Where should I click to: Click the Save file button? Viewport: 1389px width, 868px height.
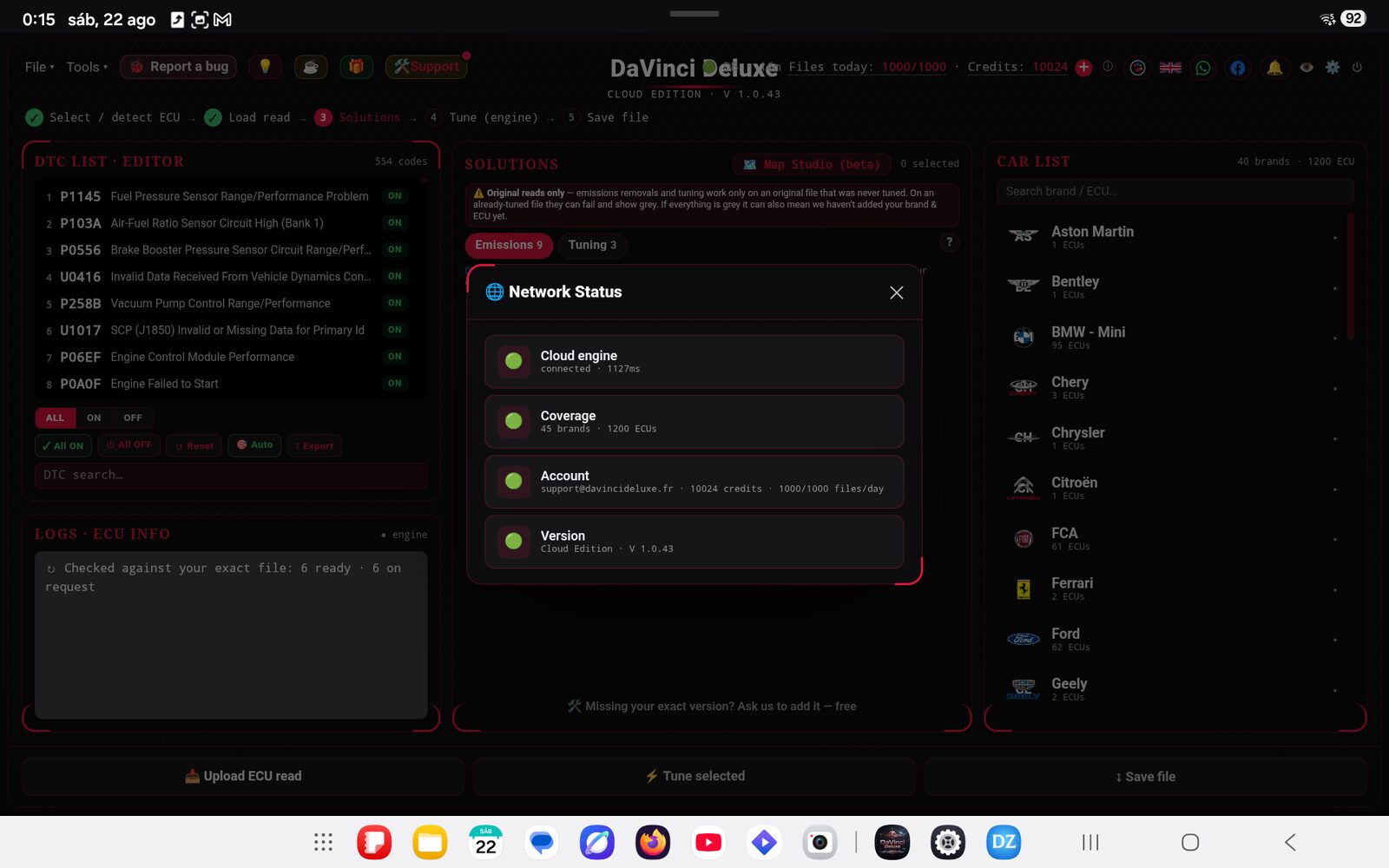click(1146, 776)
